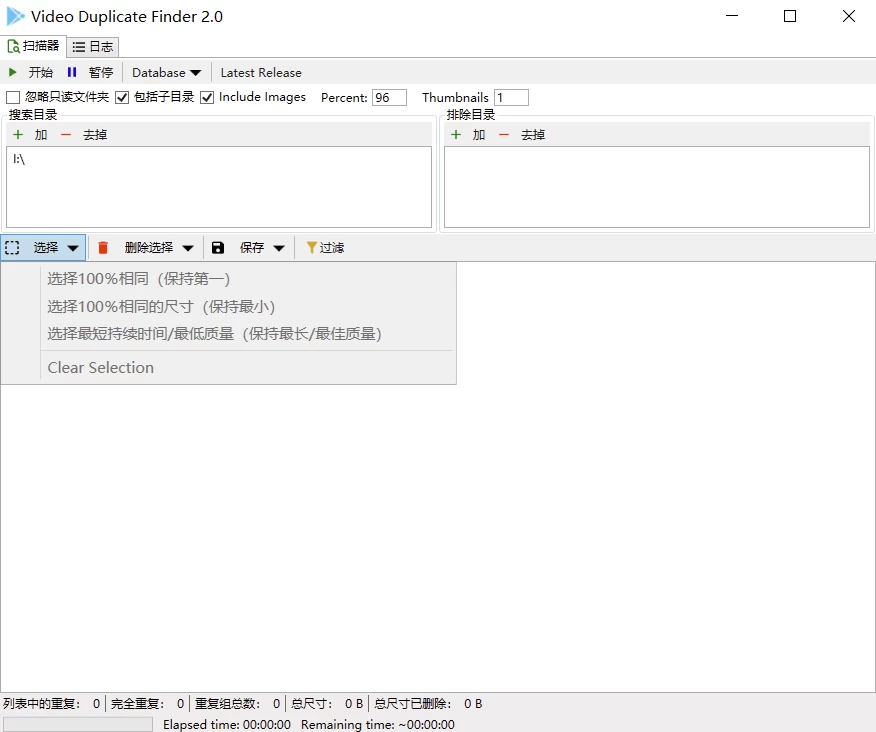
Task: Click green plus in exclude directory panel
Action: coord(456,135)
